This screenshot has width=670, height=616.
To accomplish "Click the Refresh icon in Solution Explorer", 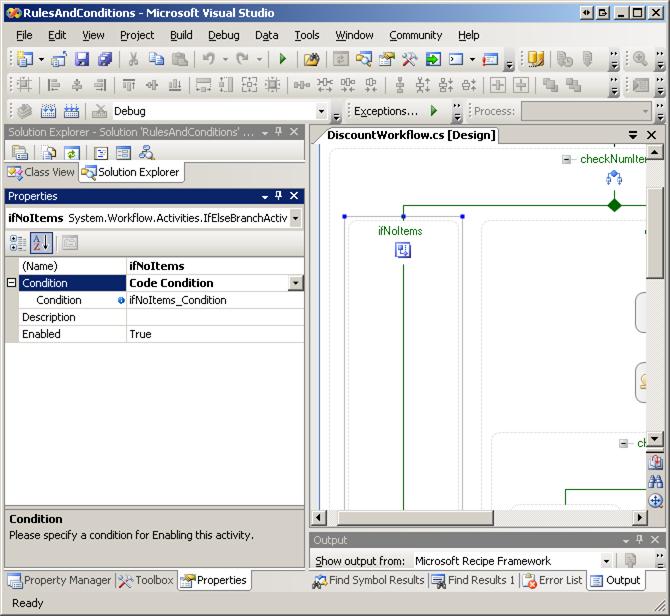I will (x=71, y=153).
